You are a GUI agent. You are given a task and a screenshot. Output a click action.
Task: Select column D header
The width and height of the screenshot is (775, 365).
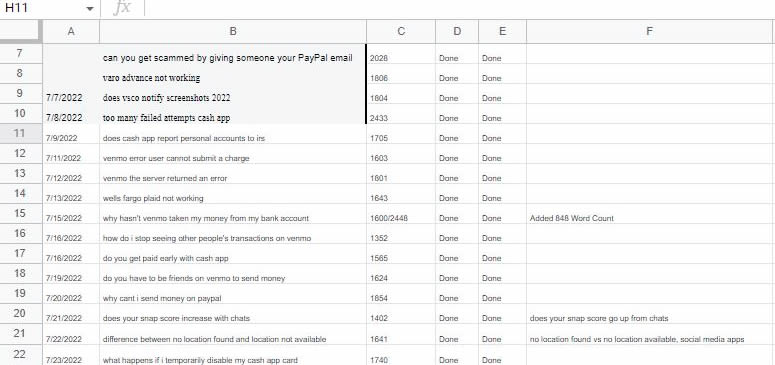click(457, 31)
